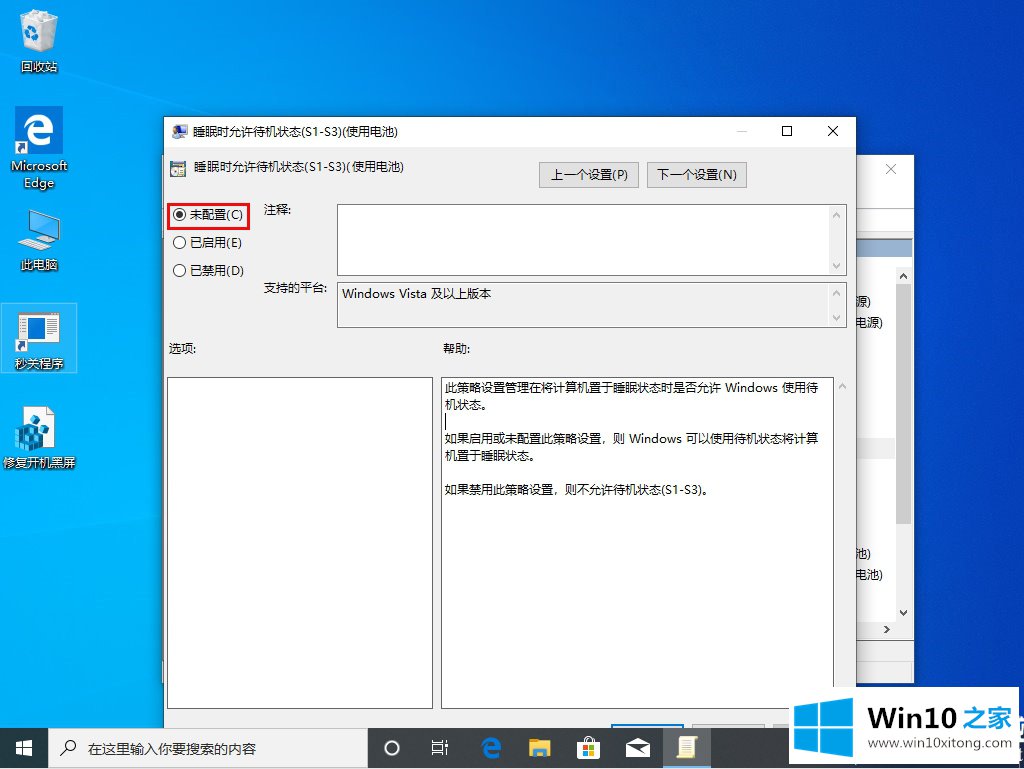Select 已启用(E) radio option
Image resolution: width=1024 pixels, height=769 pixels.
click(x=208, y=243)
